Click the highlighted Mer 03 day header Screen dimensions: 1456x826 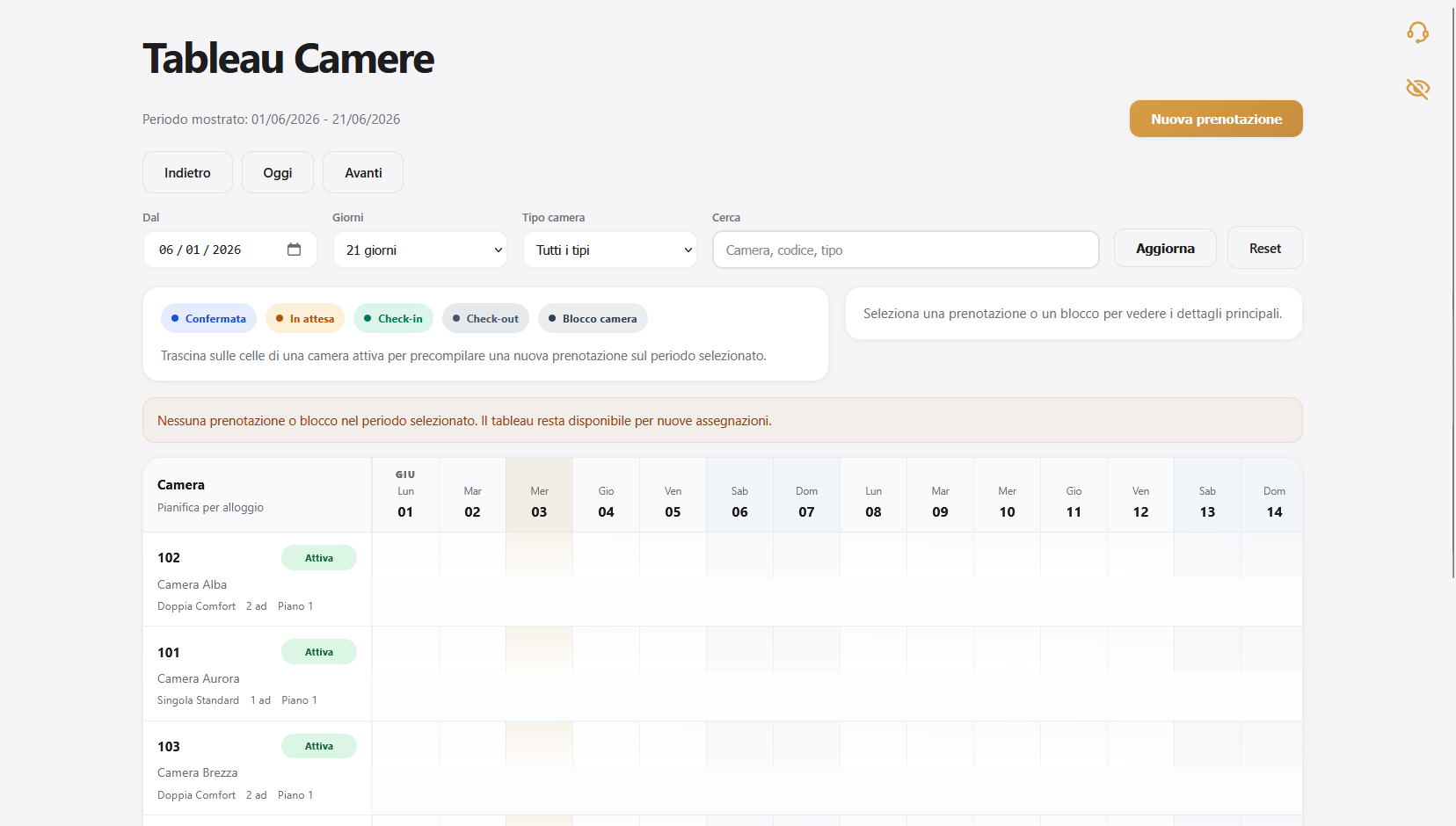[x=539, y=495]
